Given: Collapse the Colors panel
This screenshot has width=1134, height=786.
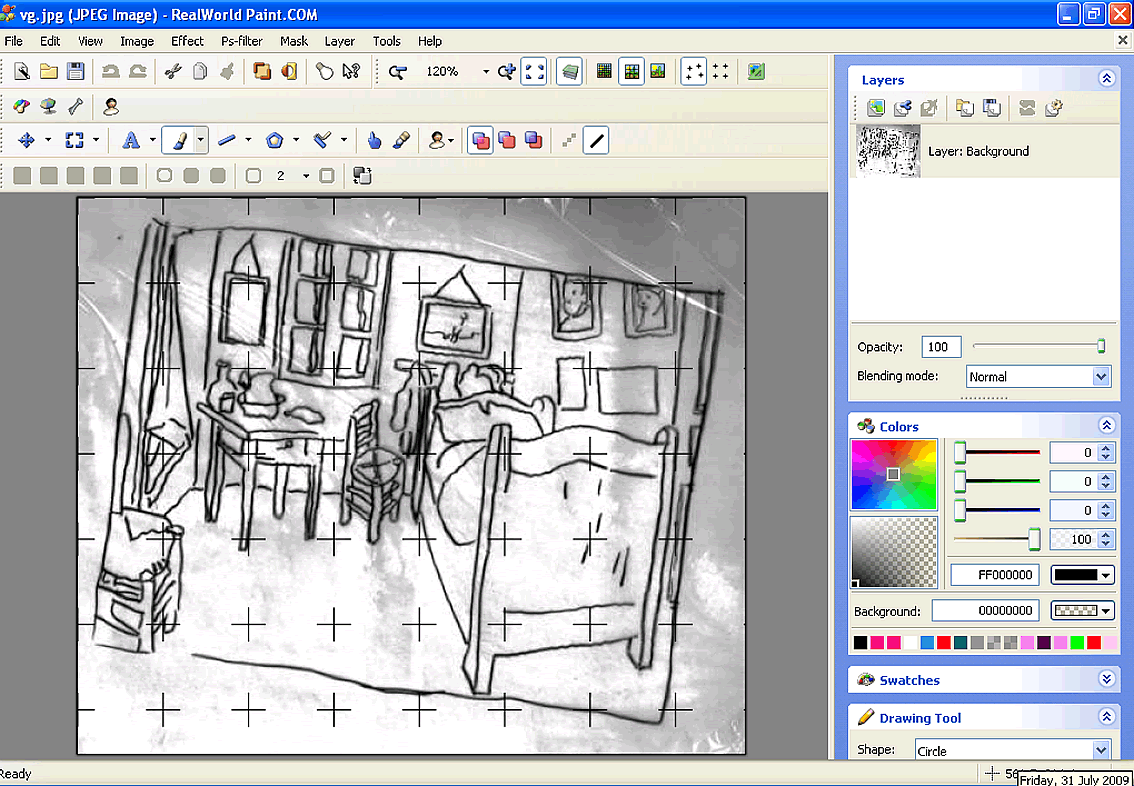Looking at the screenshot, I should (1106, 425).
